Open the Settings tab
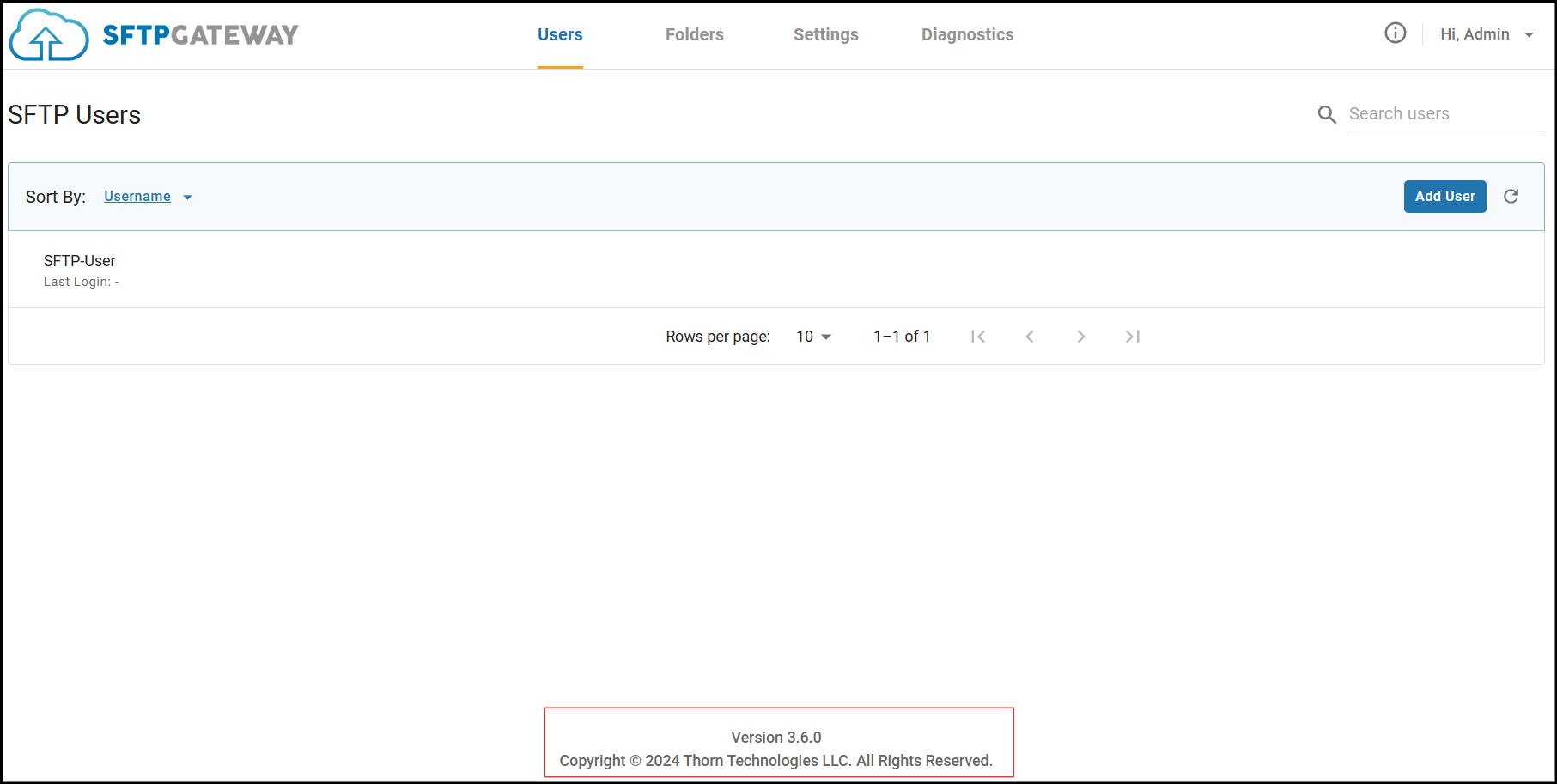Image resolution: width=1557 pixels, height=784 pixels. pos(825,34)
